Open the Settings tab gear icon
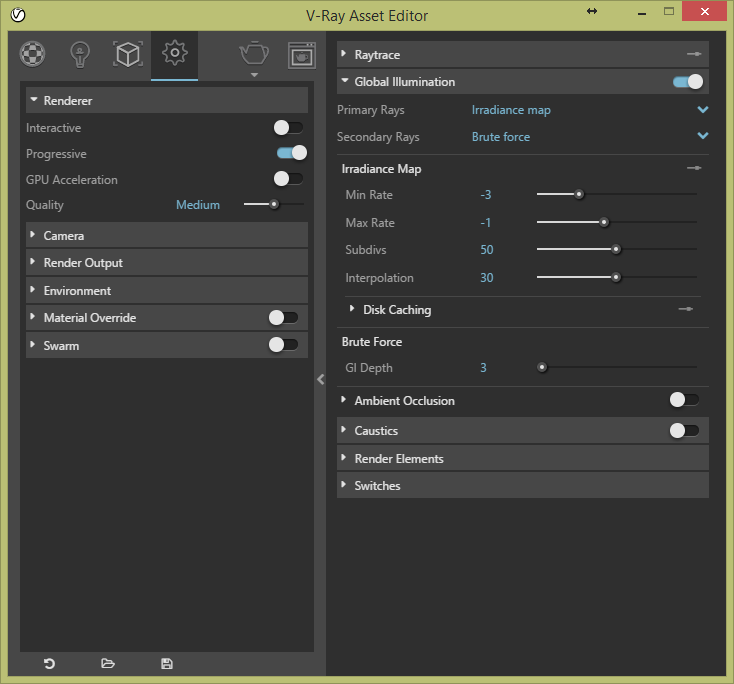The image size is (734, 684). 175,53
